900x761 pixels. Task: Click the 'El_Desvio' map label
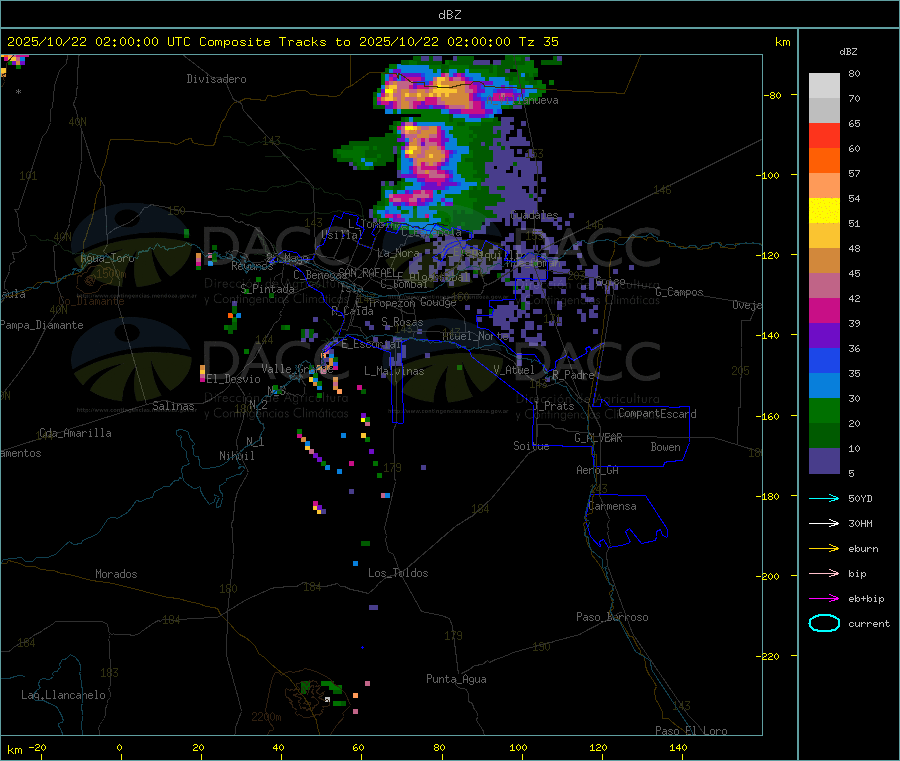(x=234, y=379)
